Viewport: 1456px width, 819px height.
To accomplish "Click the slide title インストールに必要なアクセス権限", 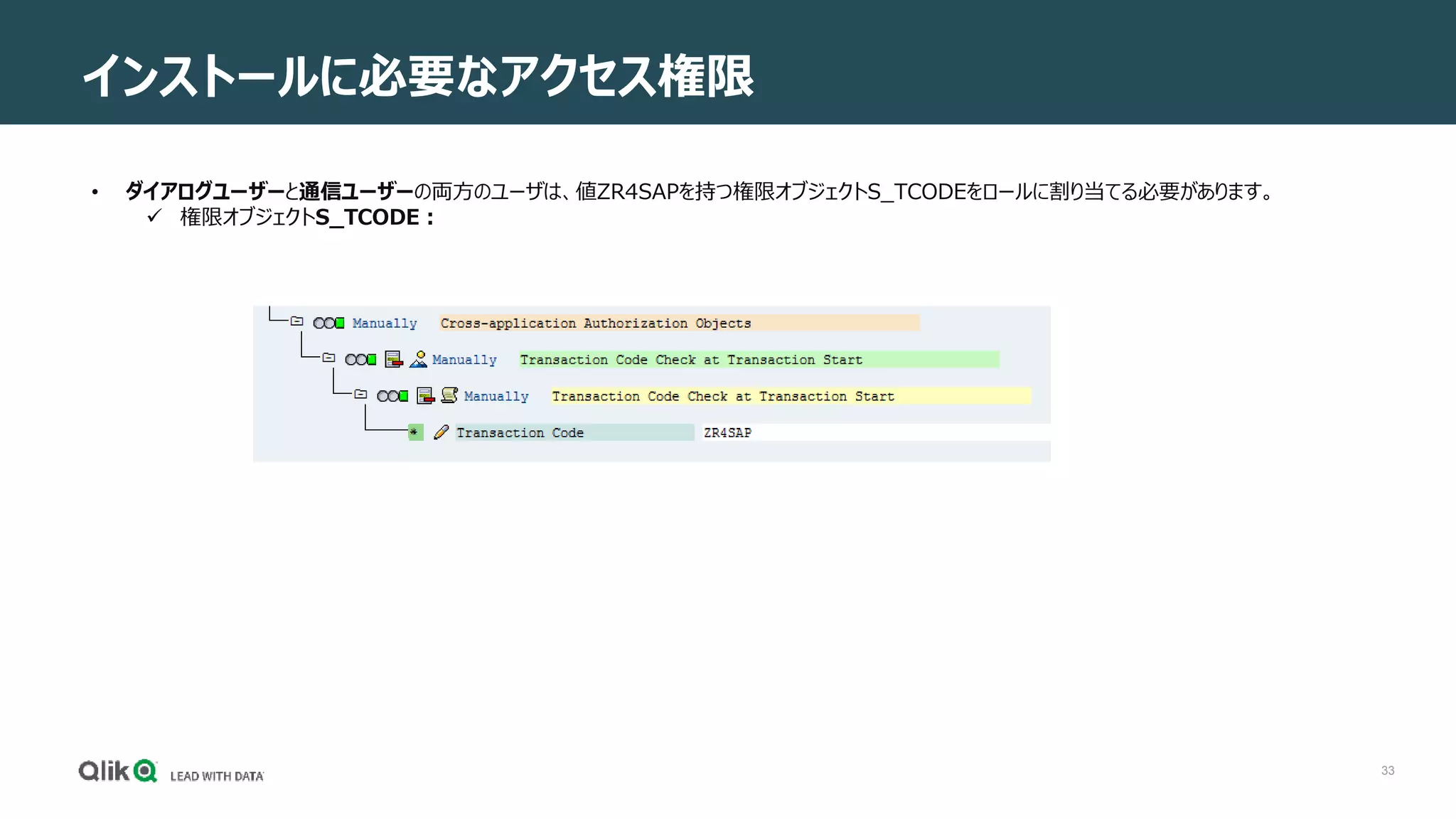I will click(x=418, y=75).
